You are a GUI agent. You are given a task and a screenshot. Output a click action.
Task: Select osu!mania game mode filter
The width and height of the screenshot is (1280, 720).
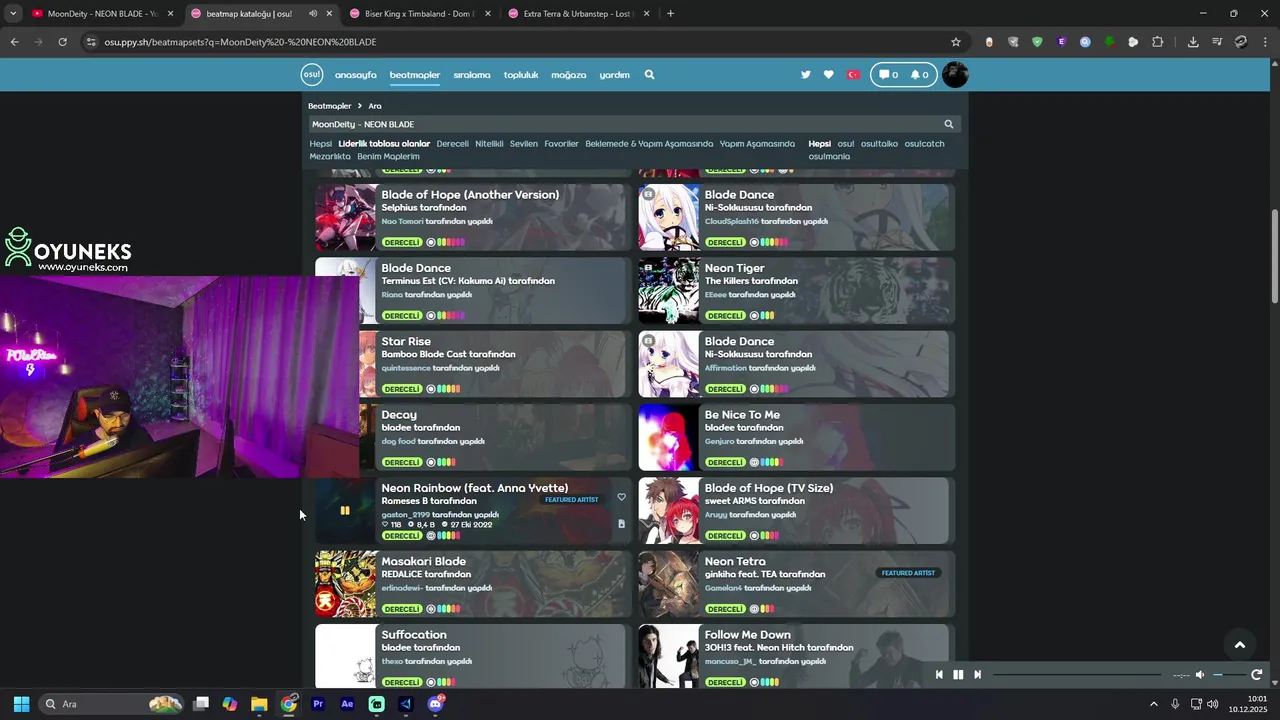[829, 157]
